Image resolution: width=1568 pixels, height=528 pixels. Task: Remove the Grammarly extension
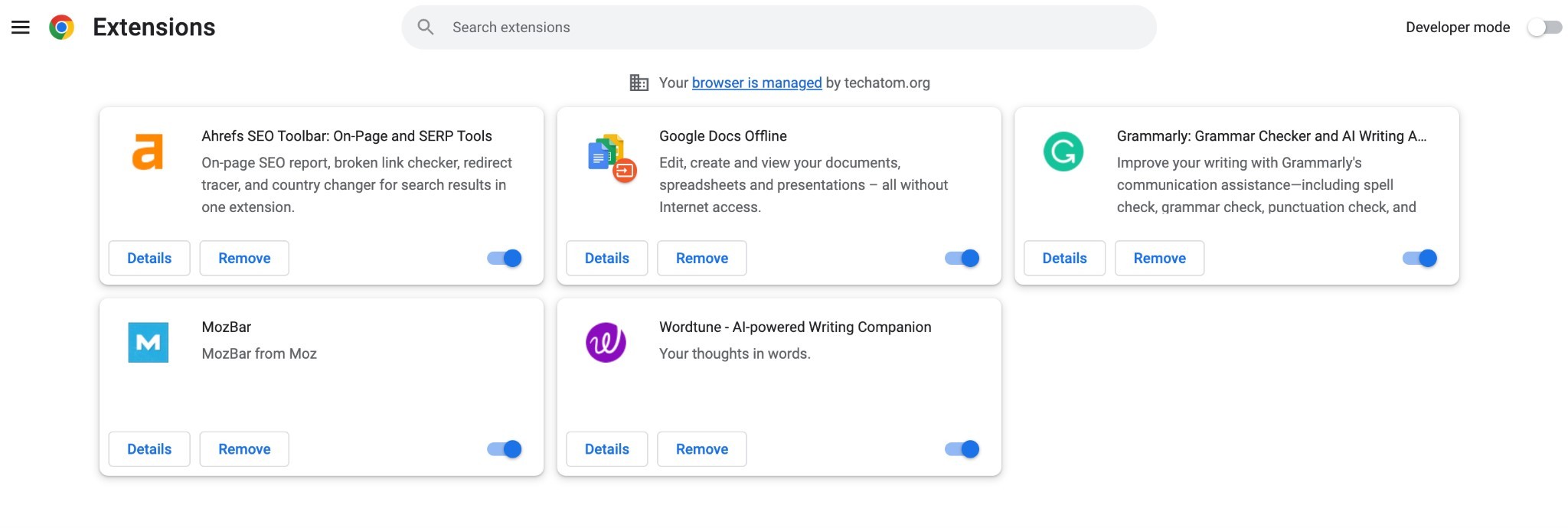pos(1160,259)
